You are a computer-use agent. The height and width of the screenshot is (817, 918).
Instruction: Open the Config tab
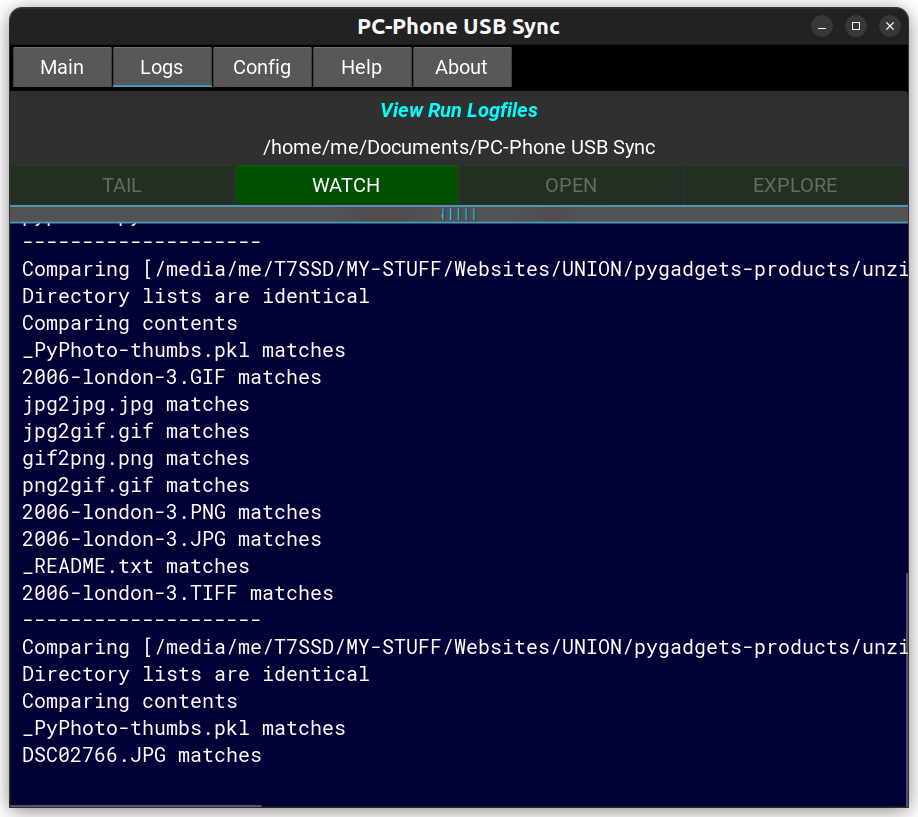click(x=262, y=68)
